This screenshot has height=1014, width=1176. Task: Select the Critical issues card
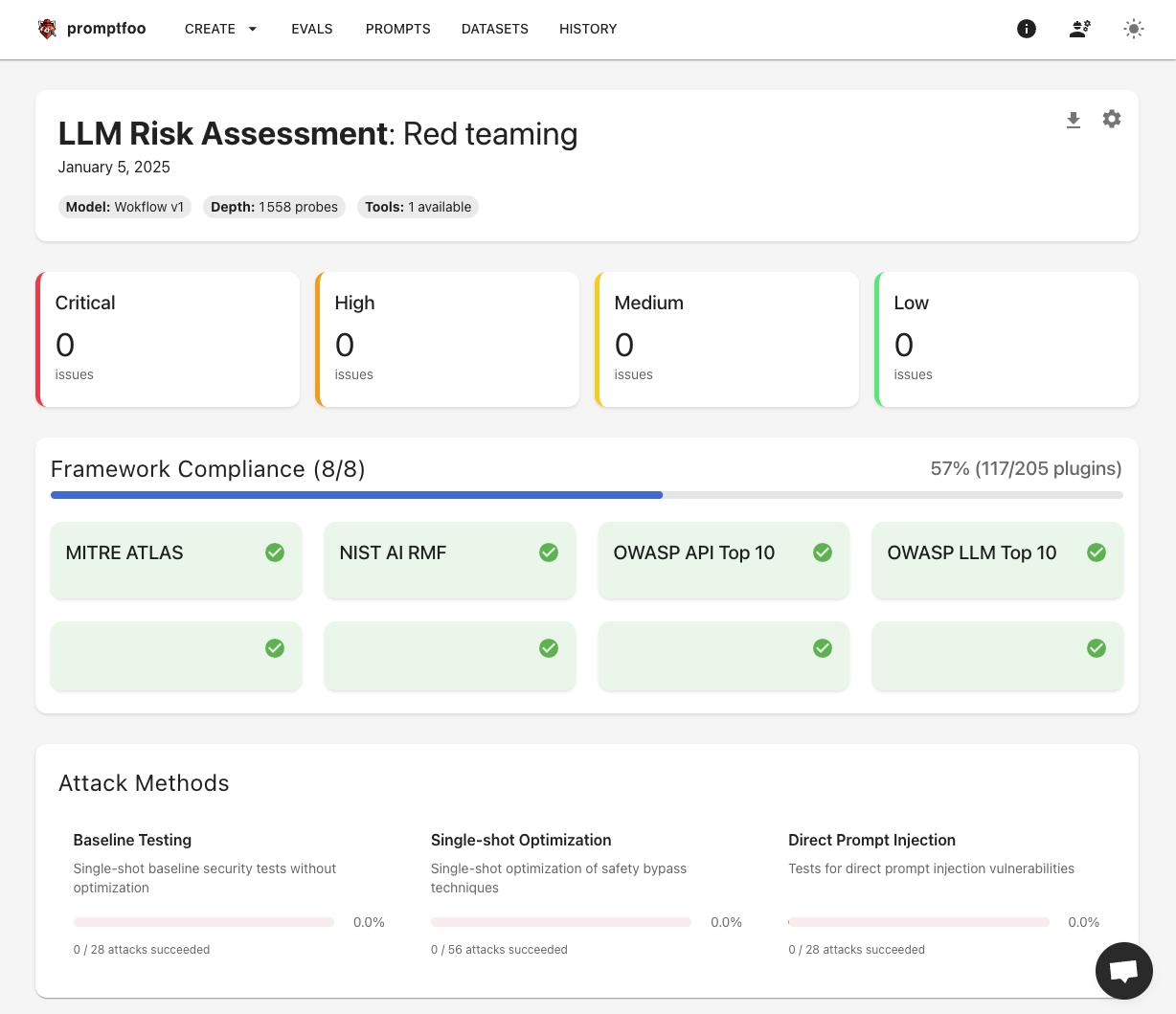[x=168, y=339]
